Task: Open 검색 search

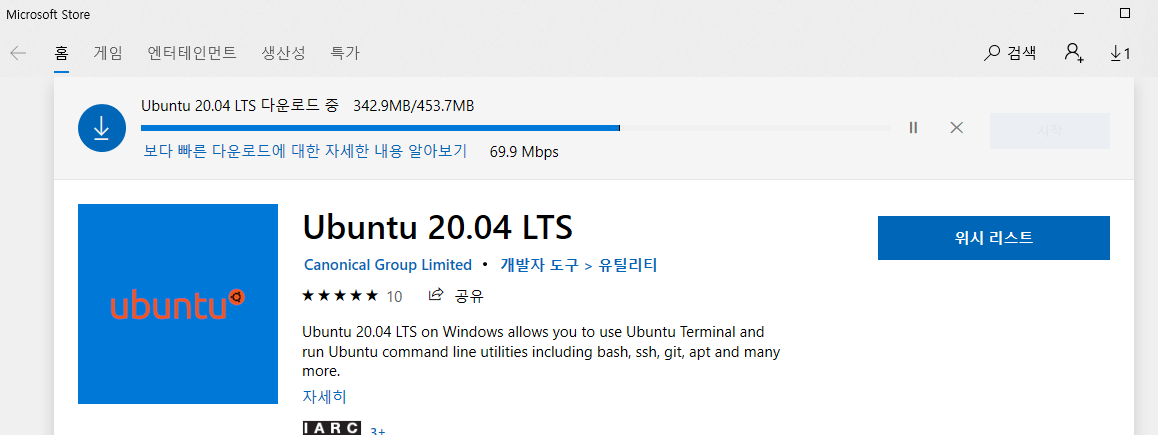Action: tap(1010, 53)
